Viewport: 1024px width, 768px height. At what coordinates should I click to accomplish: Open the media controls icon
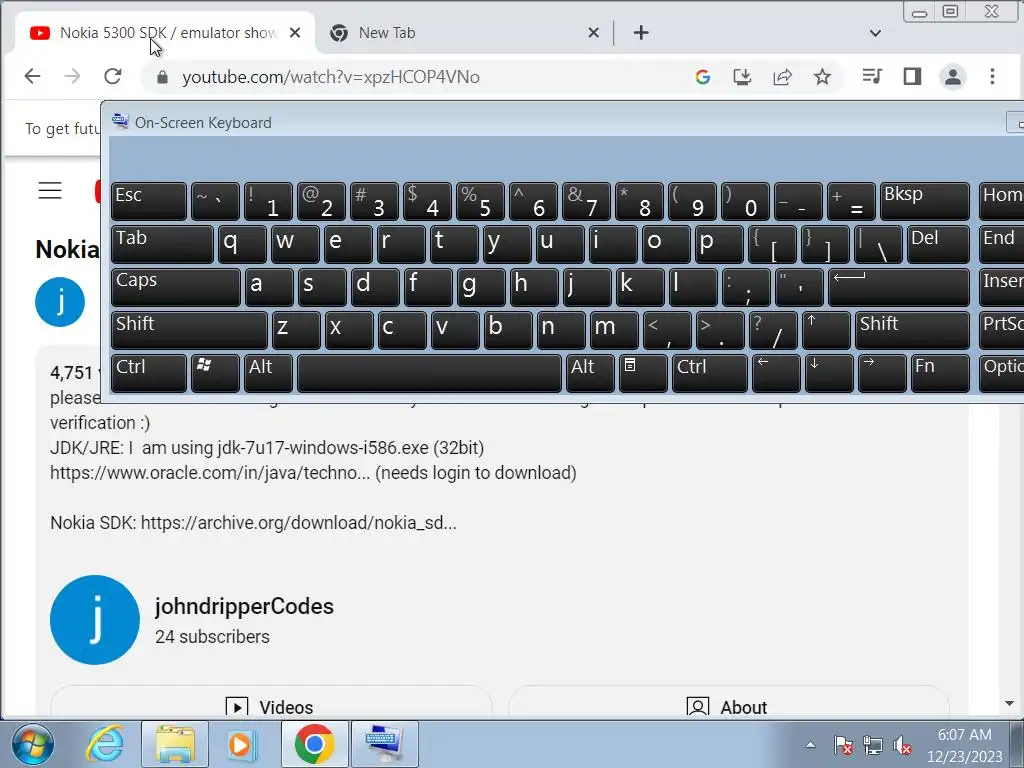click(872, 76)
